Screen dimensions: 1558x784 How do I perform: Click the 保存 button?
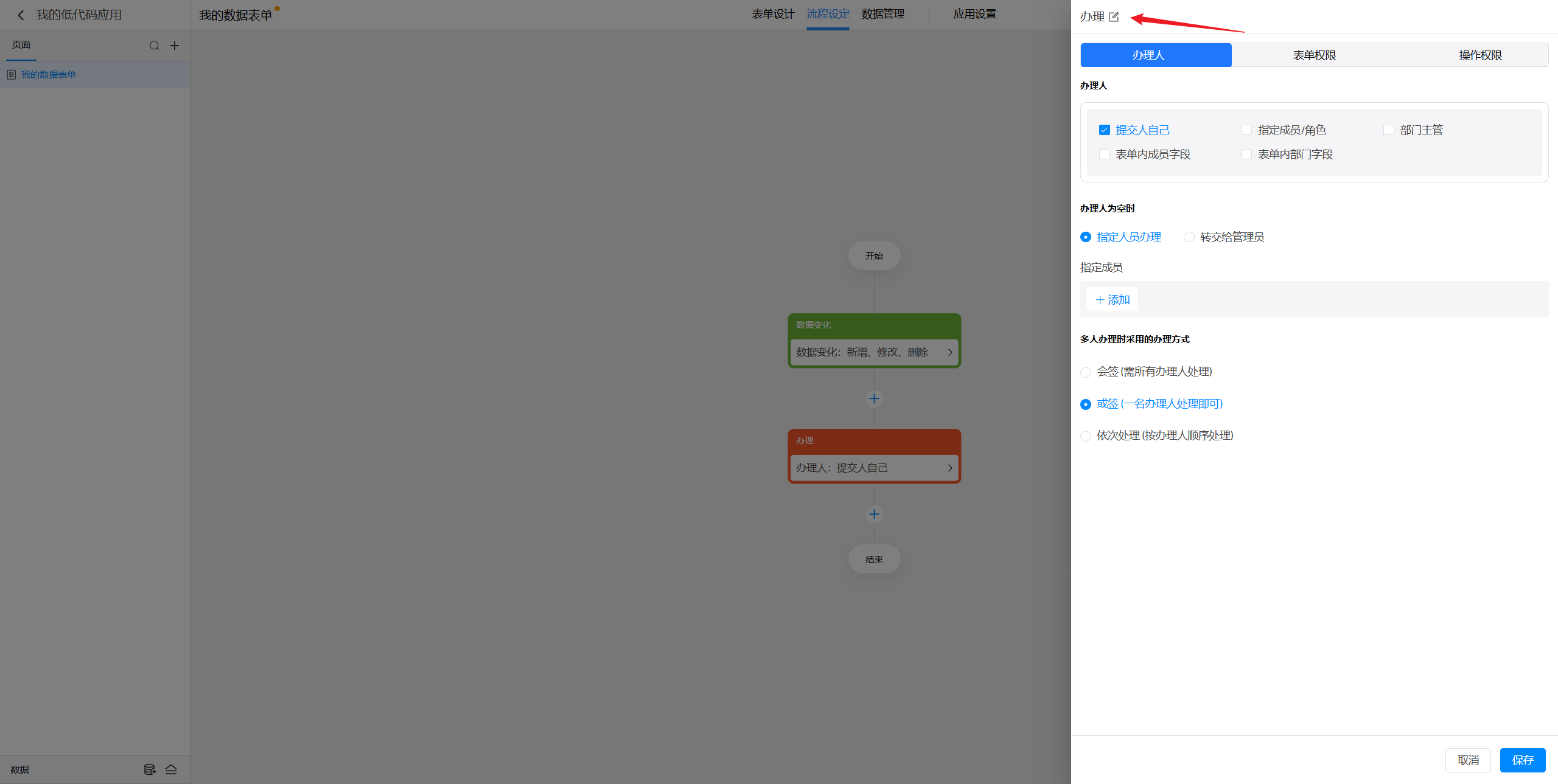[1522, 760]
